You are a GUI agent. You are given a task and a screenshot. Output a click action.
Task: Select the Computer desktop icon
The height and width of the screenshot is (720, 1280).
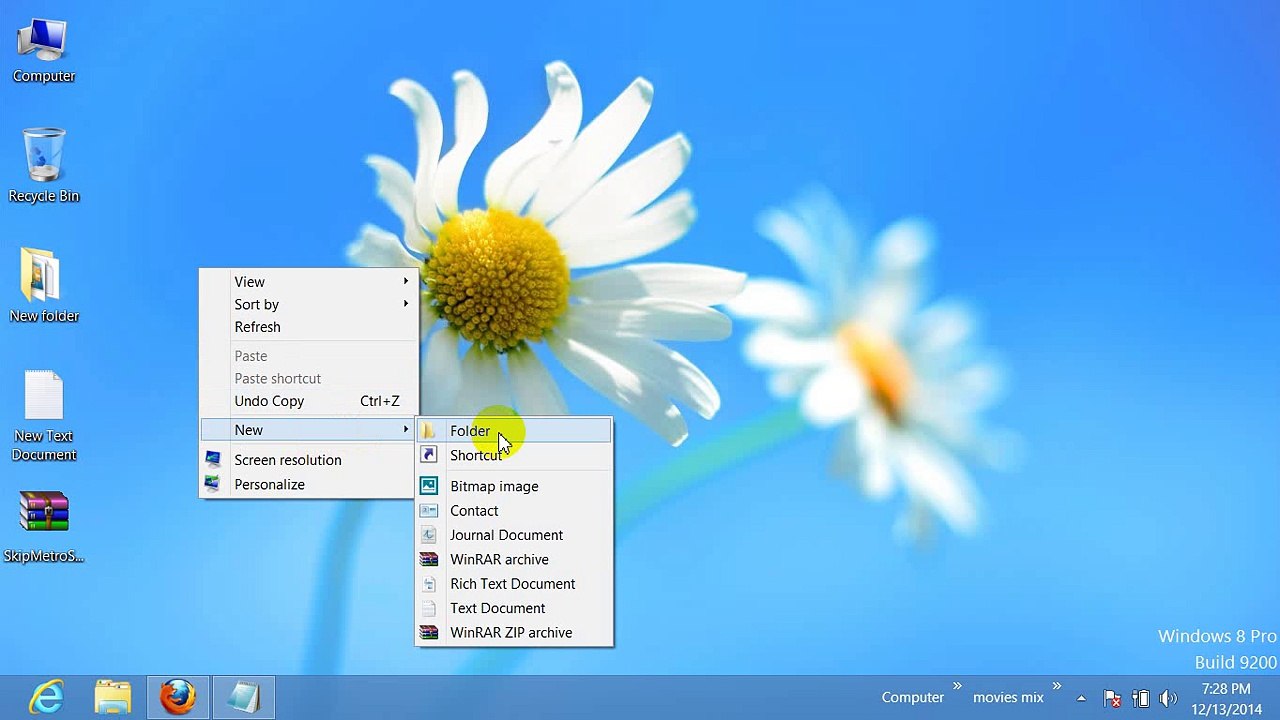43,52
